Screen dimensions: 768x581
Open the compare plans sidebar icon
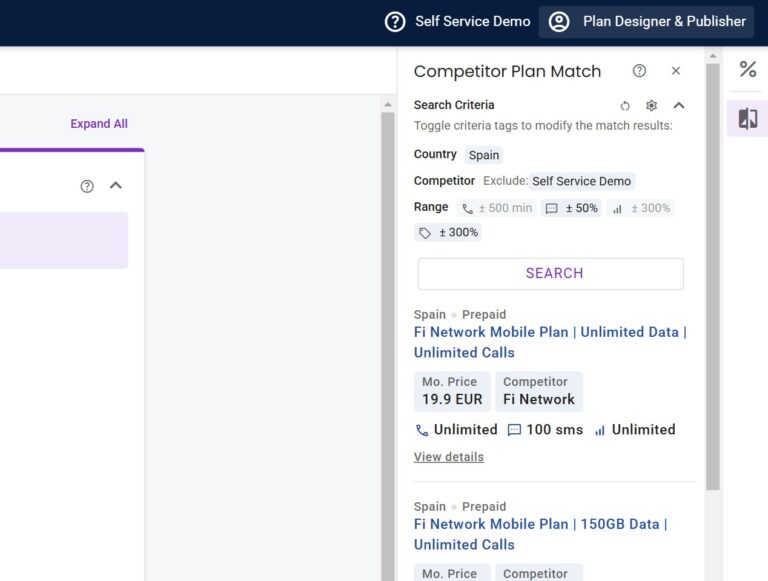coord(747,119)
